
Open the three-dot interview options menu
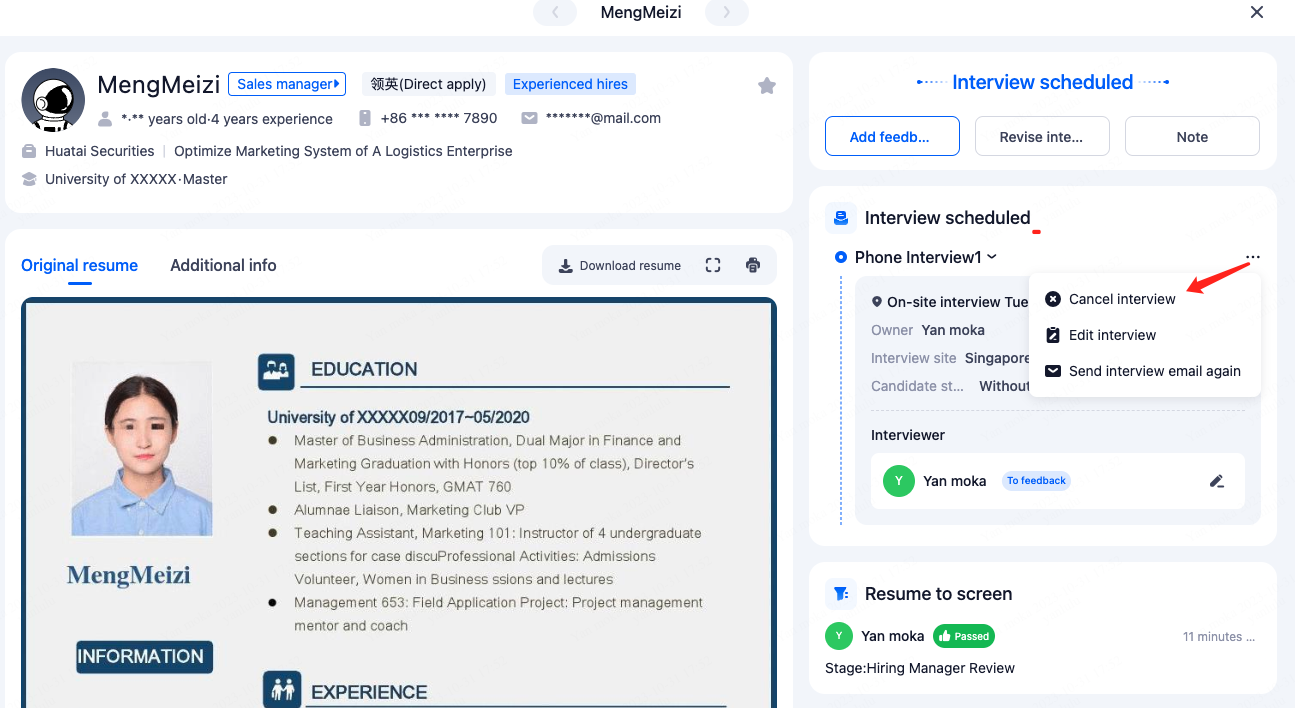[x=1253, y=258]
